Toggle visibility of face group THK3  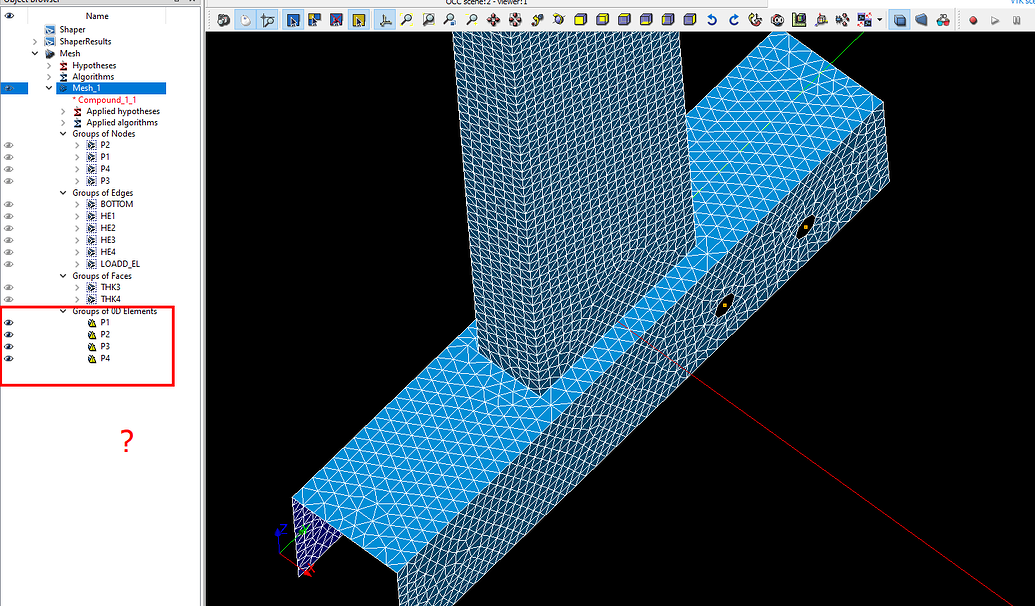[9, 287]
